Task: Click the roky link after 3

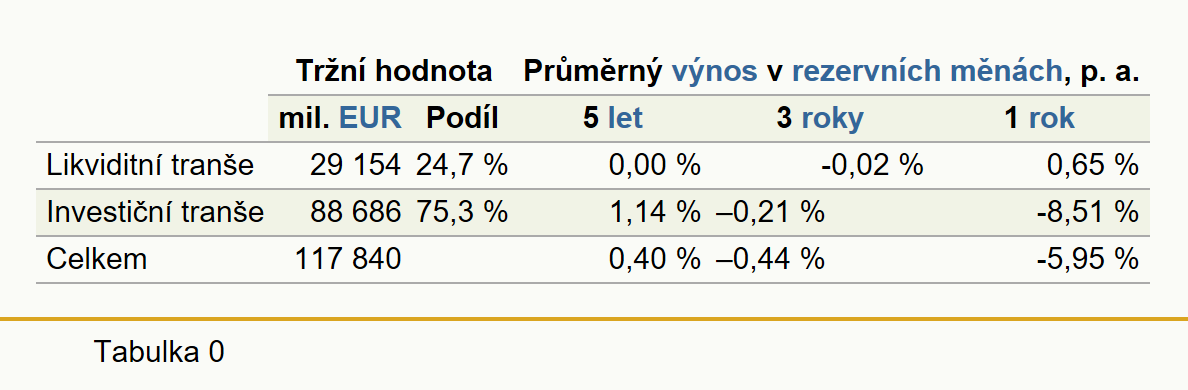Action: pyautogui.click(x=832, y=119)
